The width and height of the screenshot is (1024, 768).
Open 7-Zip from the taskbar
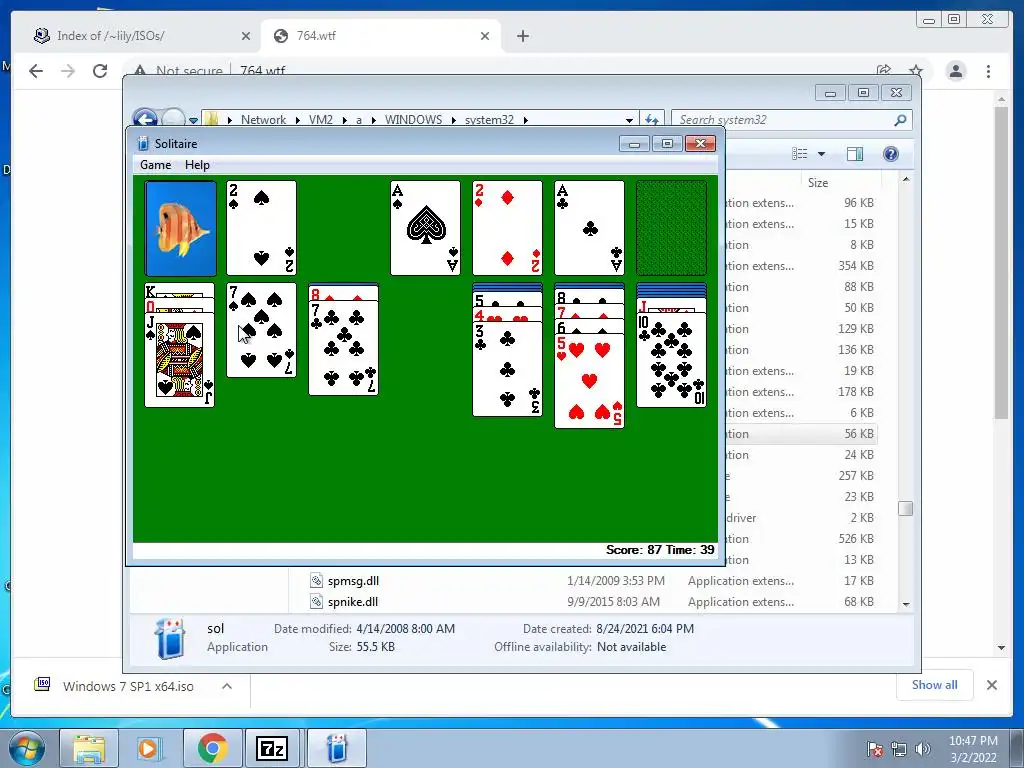[x=272, y=748]
